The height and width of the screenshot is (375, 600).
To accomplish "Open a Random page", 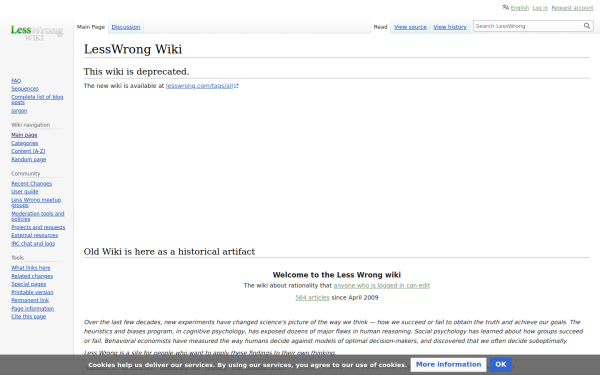I will click(28, 160).
